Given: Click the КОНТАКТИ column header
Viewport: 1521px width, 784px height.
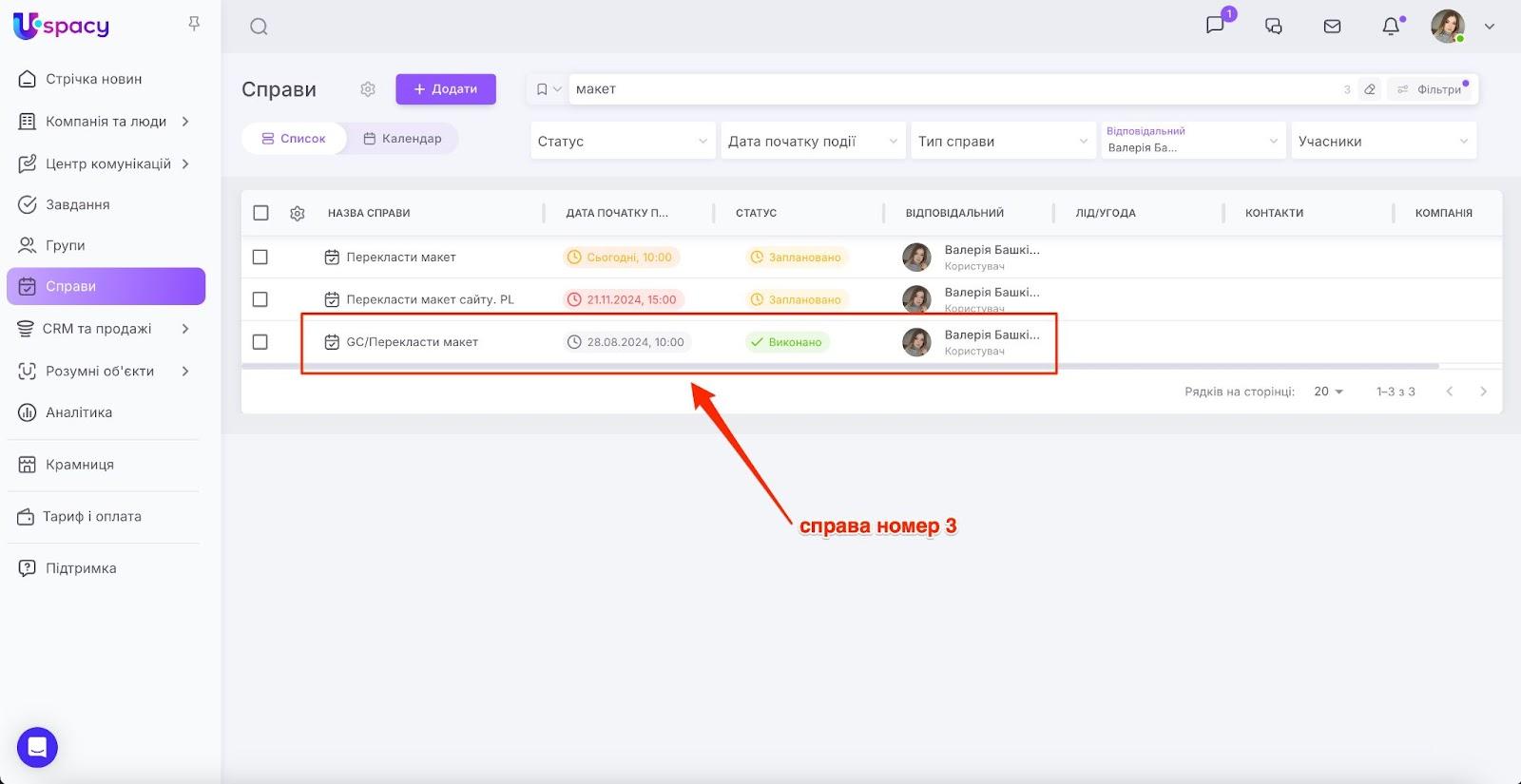Looking at the screenshot, I should pyautogui.click(x=1274, y=213).
